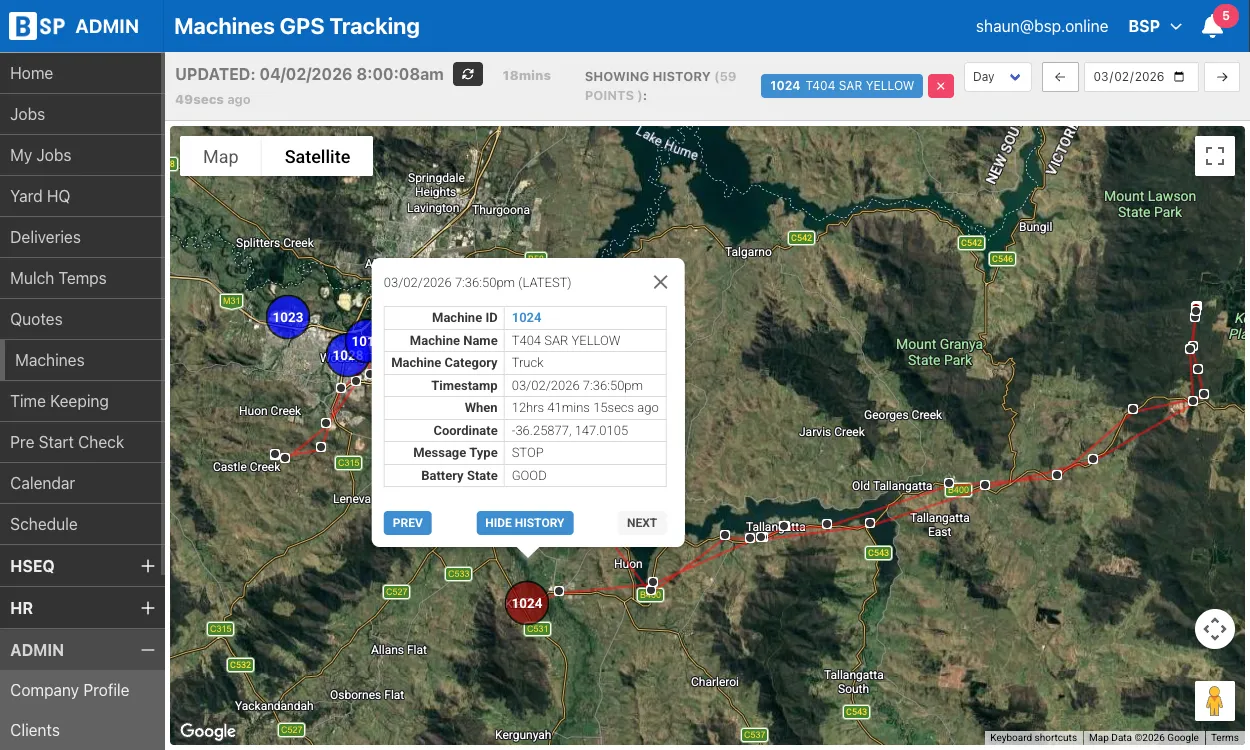Click the popup timestamp header (LATEST)
The width and height of the screenshot is (1250, 750).
[478, 283]
